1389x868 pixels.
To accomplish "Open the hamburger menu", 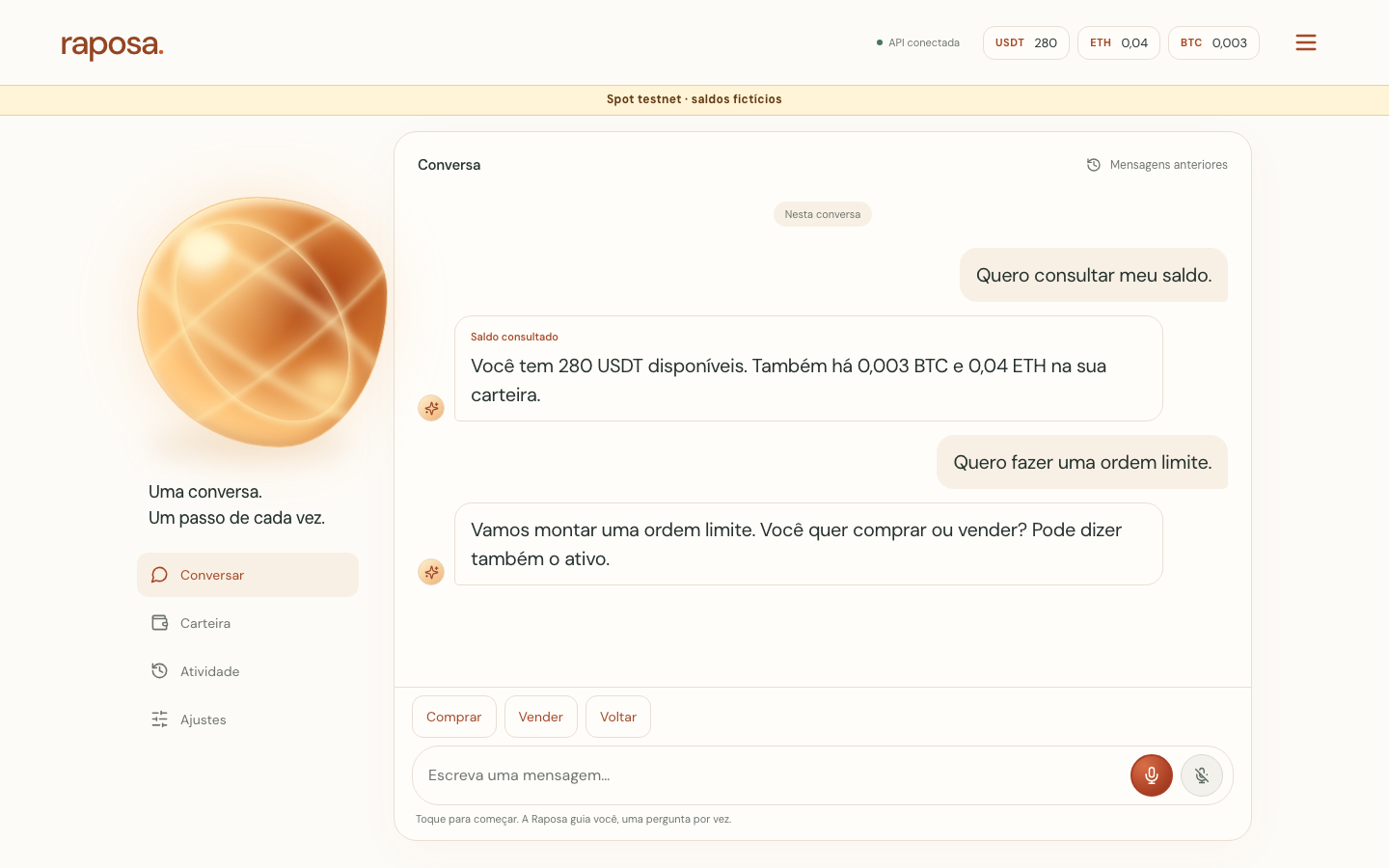I will coord(1306,42).
